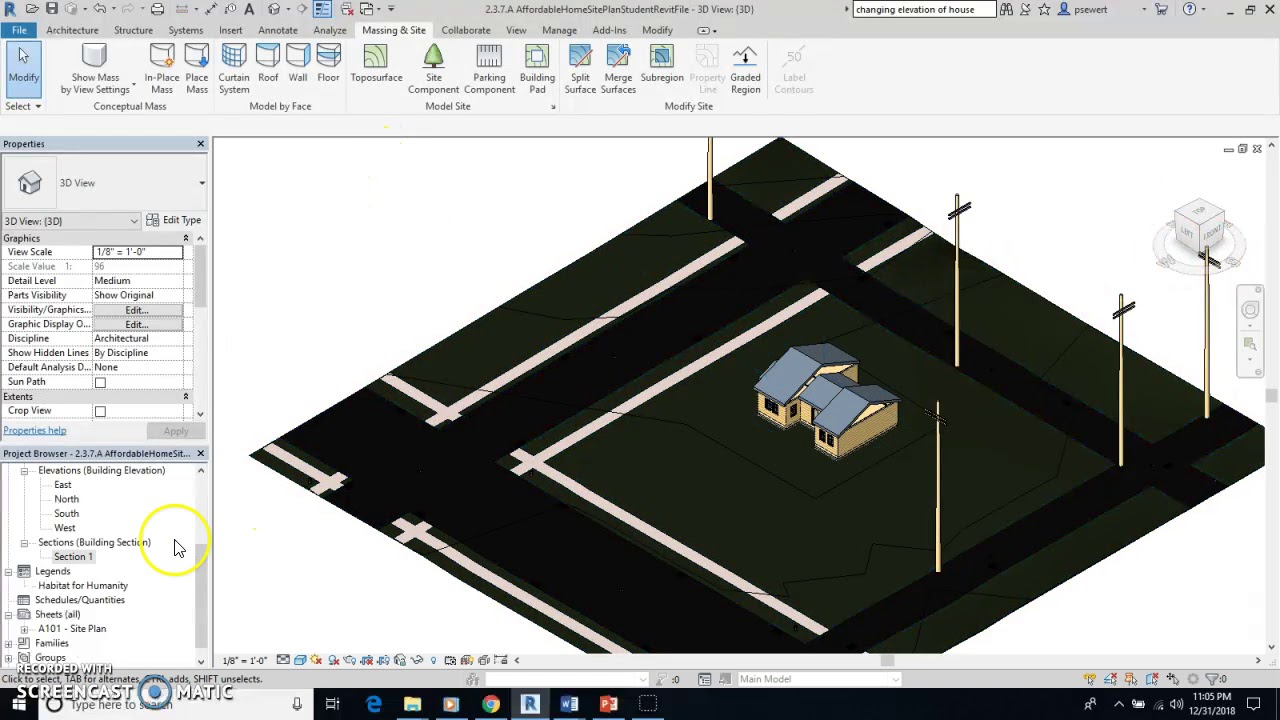Image resolution: width=1280 pixels, height=720 pixels.
Task: Click the Google Chrome taskbar icon
Action: click(490, 704)
